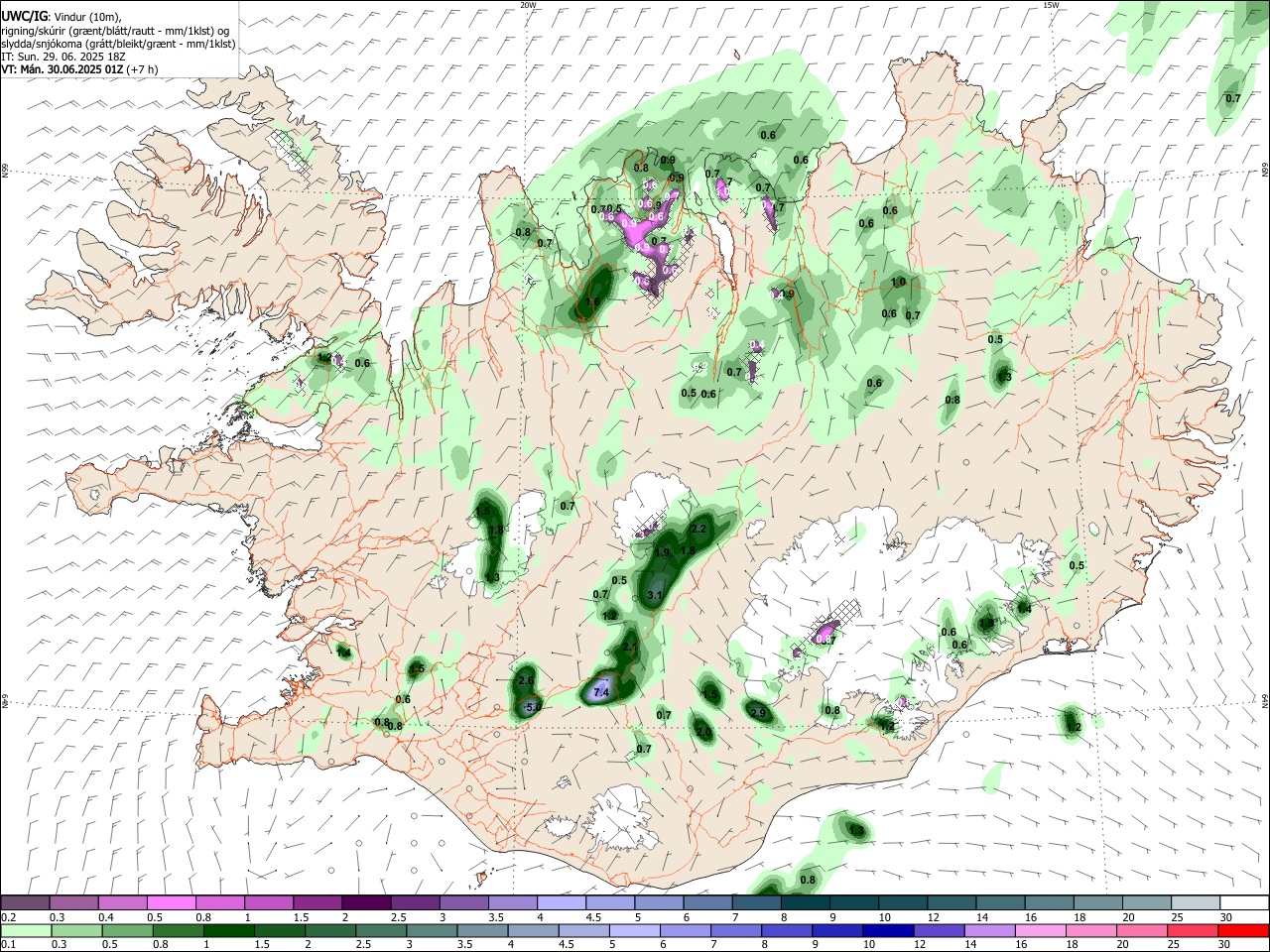Click the 2.0 rainfall value label
Viewport: 1270px width, 952px height.
(702, 733)
